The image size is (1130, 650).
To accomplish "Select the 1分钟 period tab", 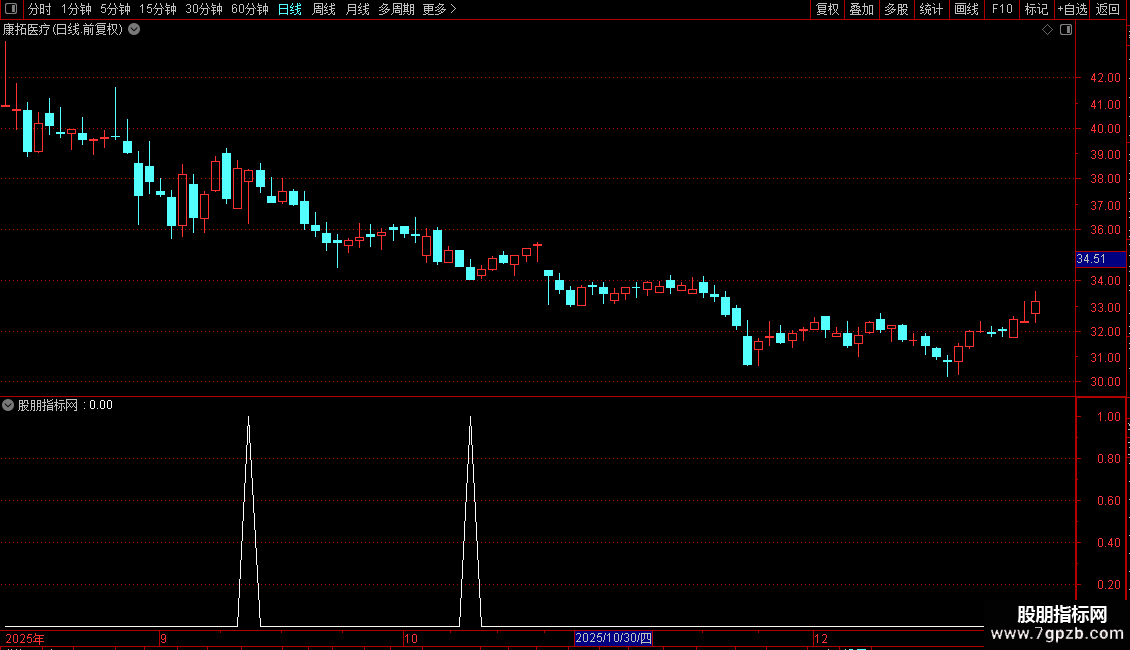I will pos(76,9).
